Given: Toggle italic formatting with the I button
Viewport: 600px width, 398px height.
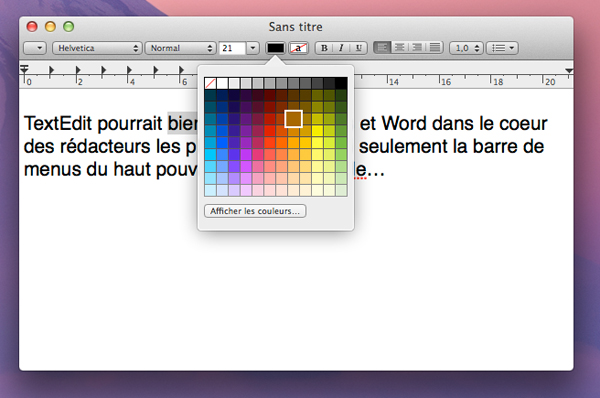Looking at the screenshot, I should pyautogui.click(x=341, y=48).
